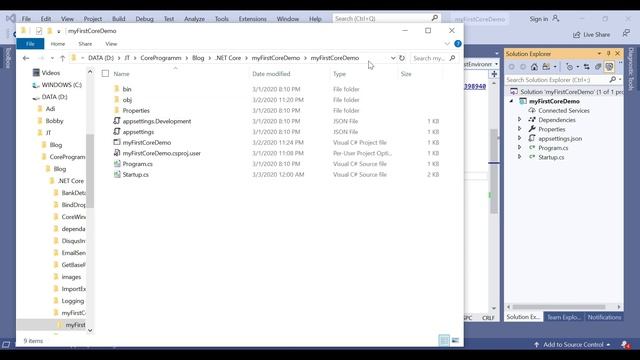Open Explorer Help question mark
Image resolution: width=640 pixels, height=360 pixels.
pyautogui.click(x=458, y=44)
